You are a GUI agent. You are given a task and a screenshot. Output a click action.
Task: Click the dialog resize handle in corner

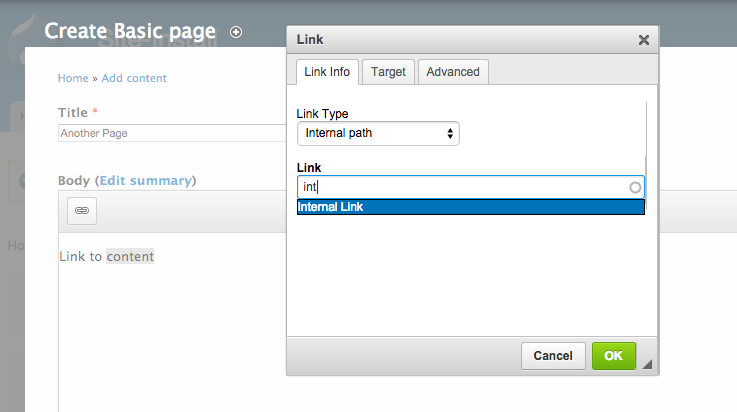(647, 365)
